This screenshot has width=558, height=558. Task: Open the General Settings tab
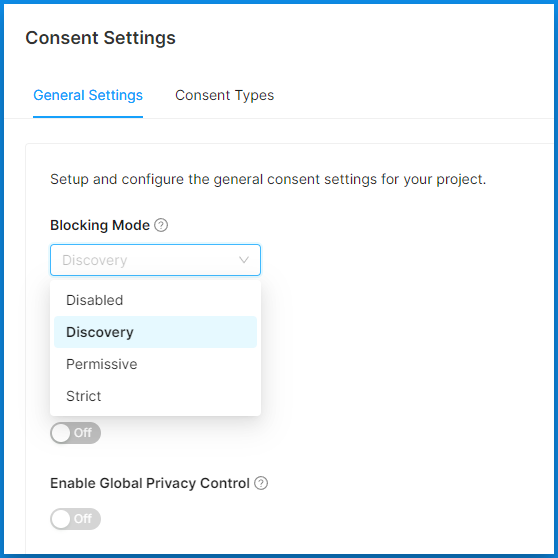click(x=88, y=95)
